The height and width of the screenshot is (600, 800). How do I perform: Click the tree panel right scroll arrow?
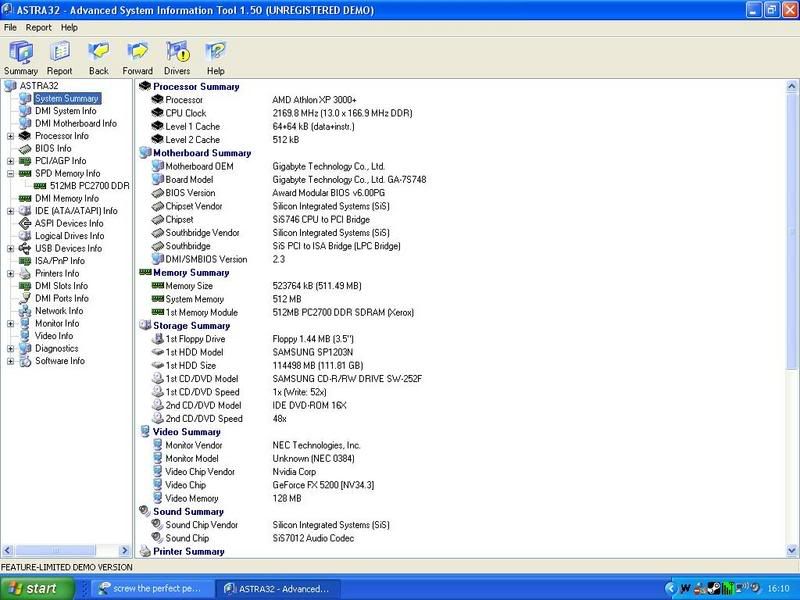(x=124, y=551)
